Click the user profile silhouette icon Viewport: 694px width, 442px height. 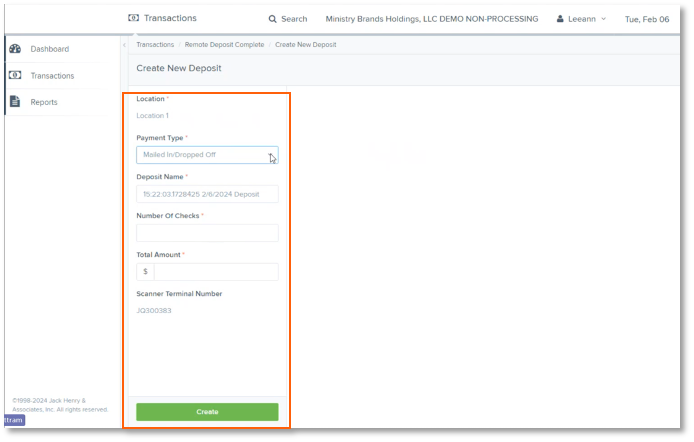pos(560,19)
